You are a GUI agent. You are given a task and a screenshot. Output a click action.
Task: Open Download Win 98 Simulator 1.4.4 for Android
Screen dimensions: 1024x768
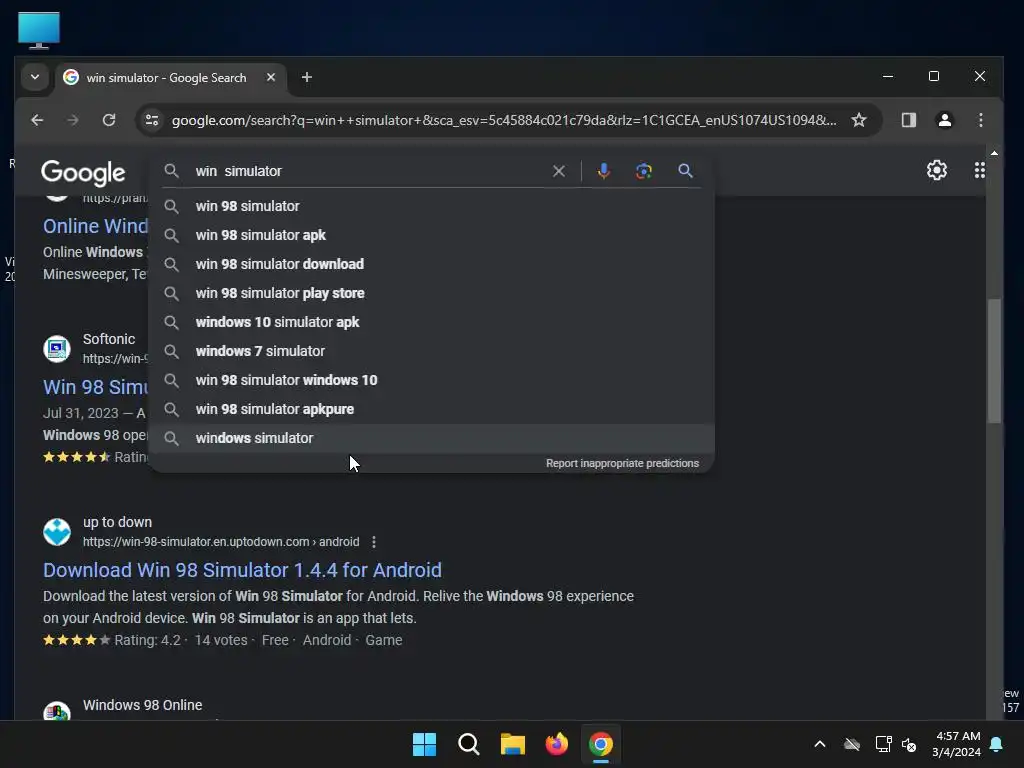[242, 570]
